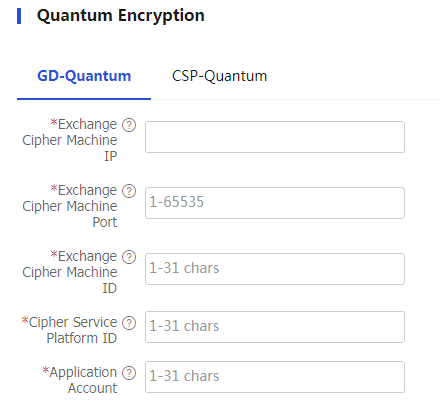Click the Quantum Encryption section heading
This screenshot has width=440, height=412.
coord(121,16)
